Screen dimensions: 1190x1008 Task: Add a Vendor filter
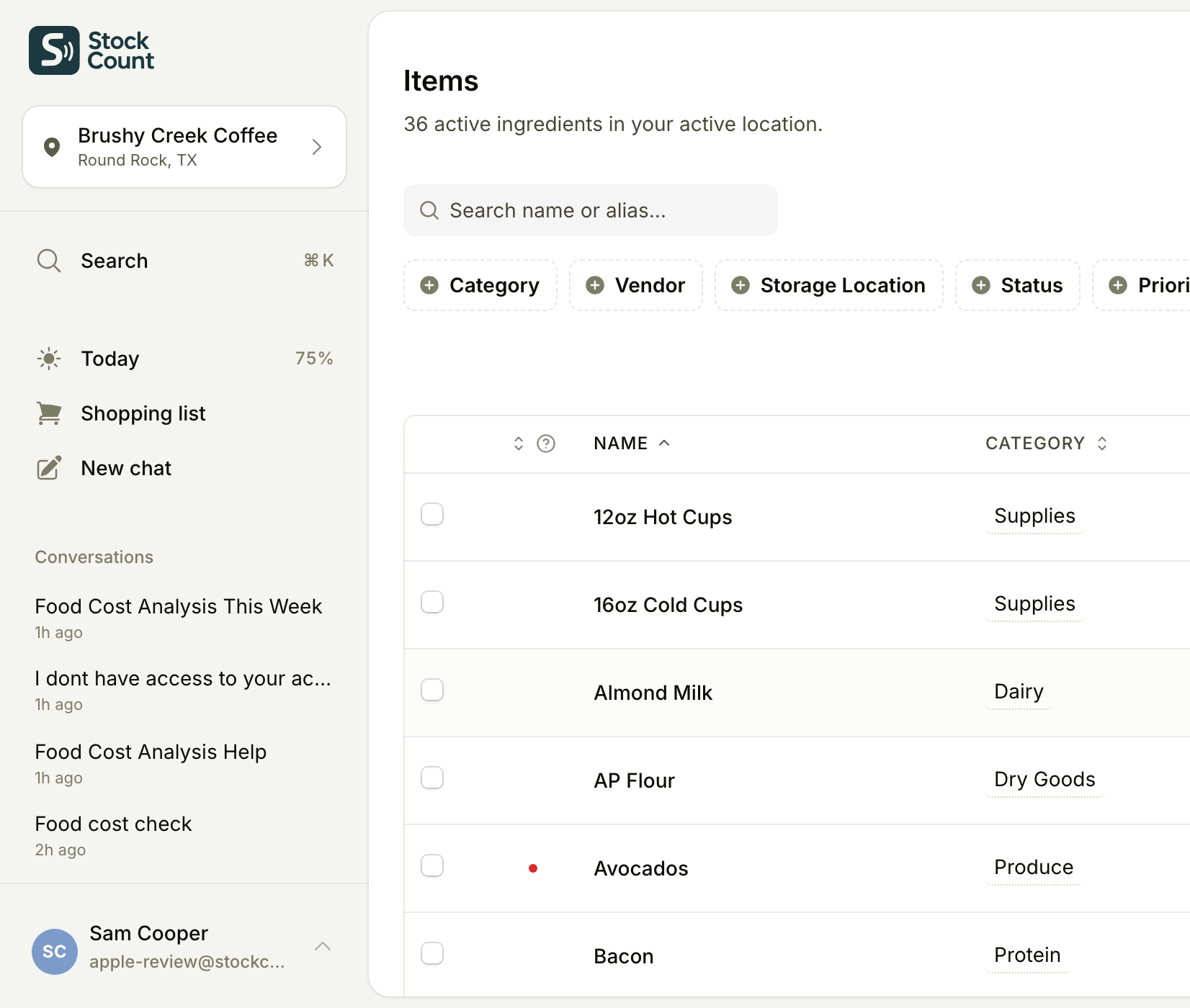[x=636, y=285]
